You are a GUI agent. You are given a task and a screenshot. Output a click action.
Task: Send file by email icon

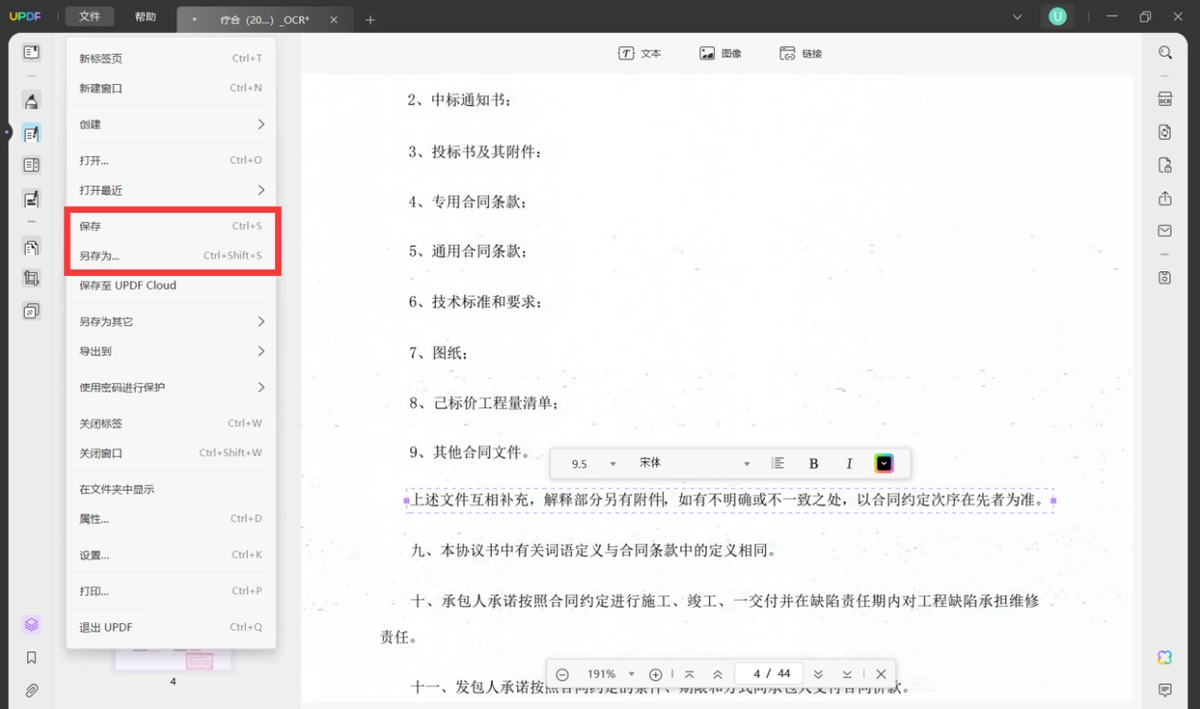[x=1165, y=230]
